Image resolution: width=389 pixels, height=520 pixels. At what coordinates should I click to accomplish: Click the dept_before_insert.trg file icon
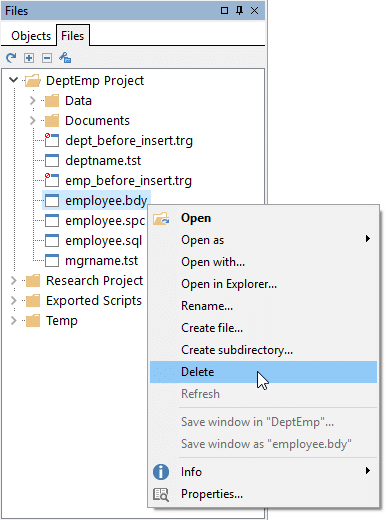click(52, 140)
